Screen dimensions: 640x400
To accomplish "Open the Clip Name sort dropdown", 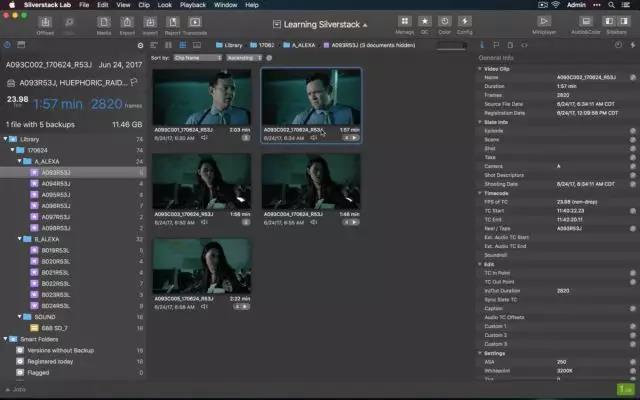I will point(198,58).
